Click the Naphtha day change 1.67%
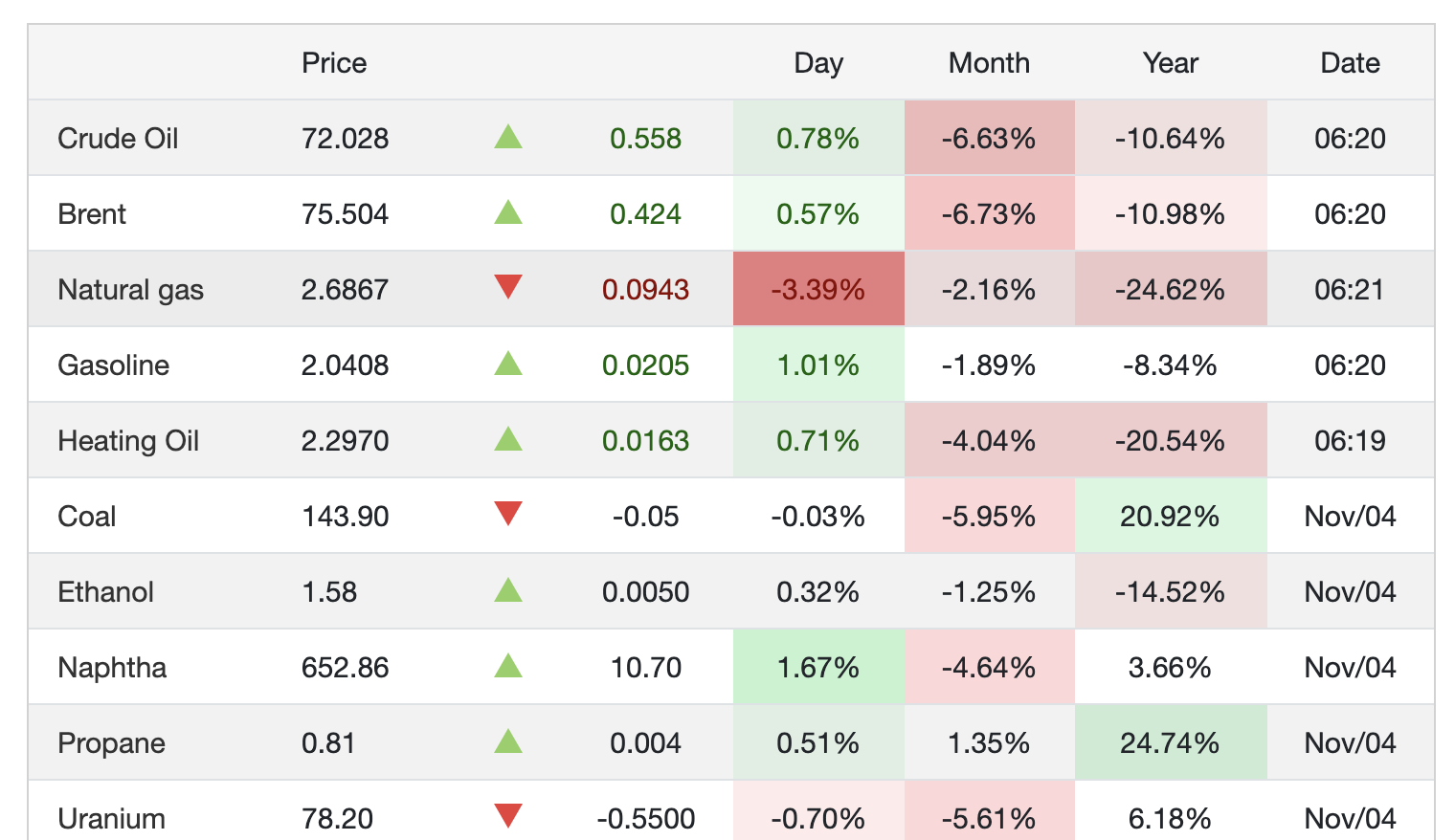This screenshot has width=1455, height=840. click(x=818, y=668)
